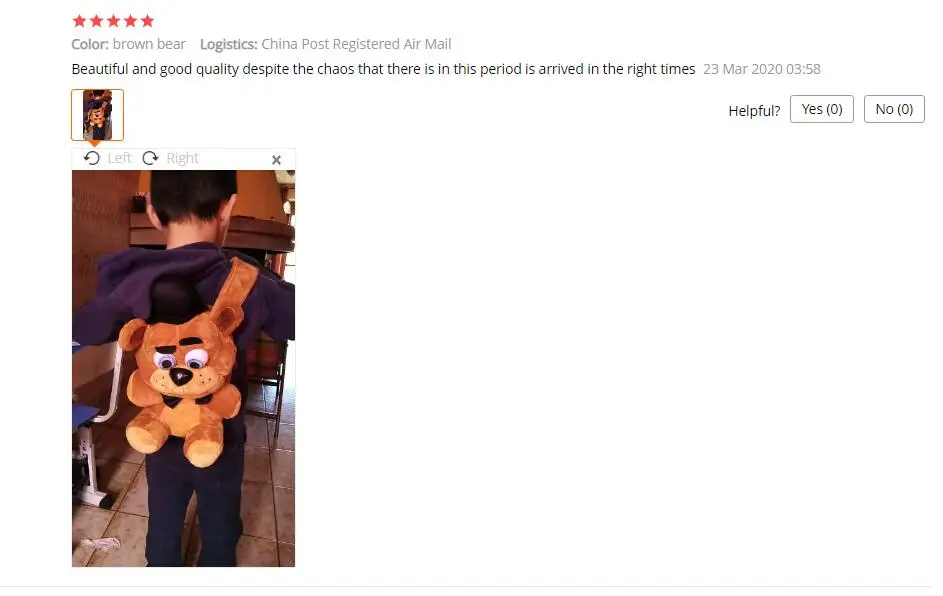
Task: Click the review comment text
Action: [383, 69]
